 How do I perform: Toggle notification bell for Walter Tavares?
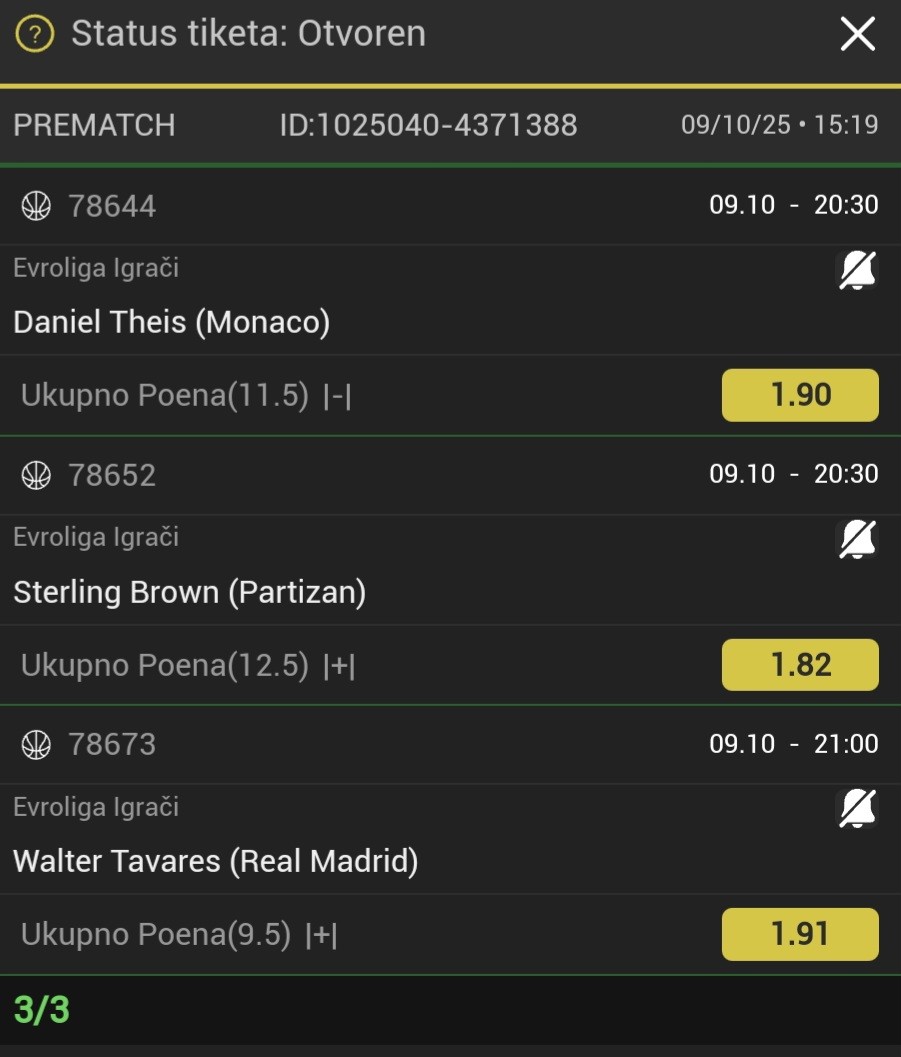[856, 808]
